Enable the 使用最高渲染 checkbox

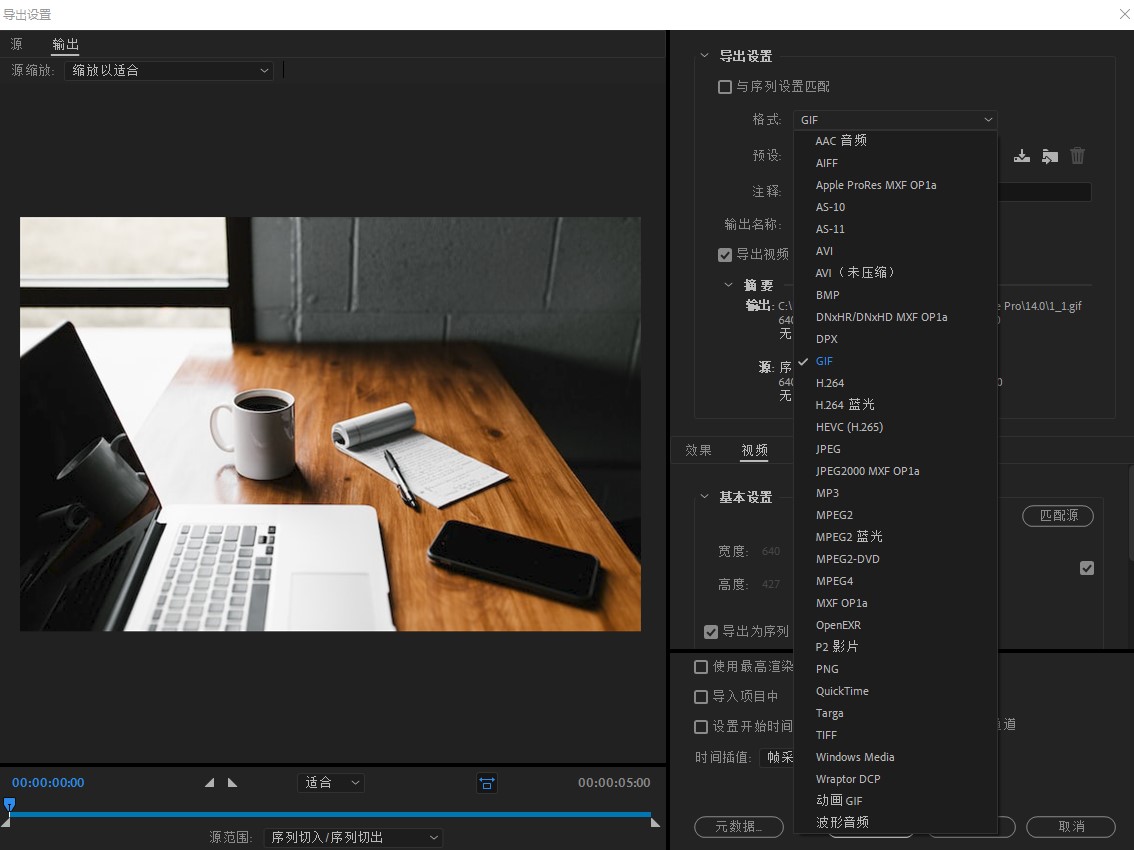701,667
